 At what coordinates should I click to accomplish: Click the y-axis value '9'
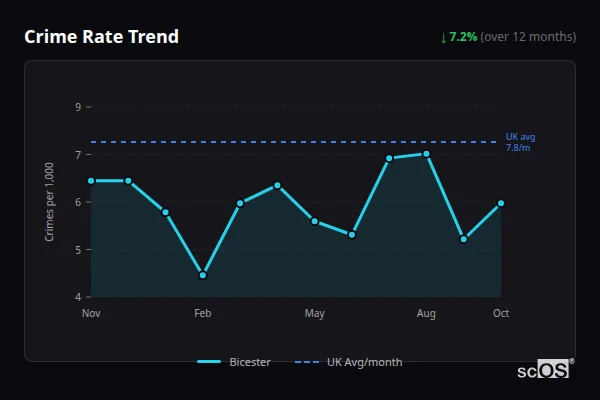(x=78, y=107)
